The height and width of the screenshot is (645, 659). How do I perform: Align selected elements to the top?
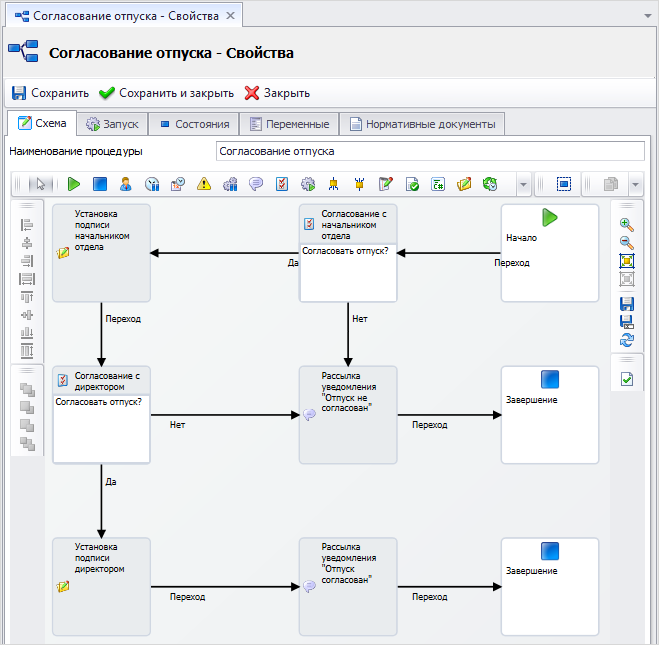tap(27, 297)
